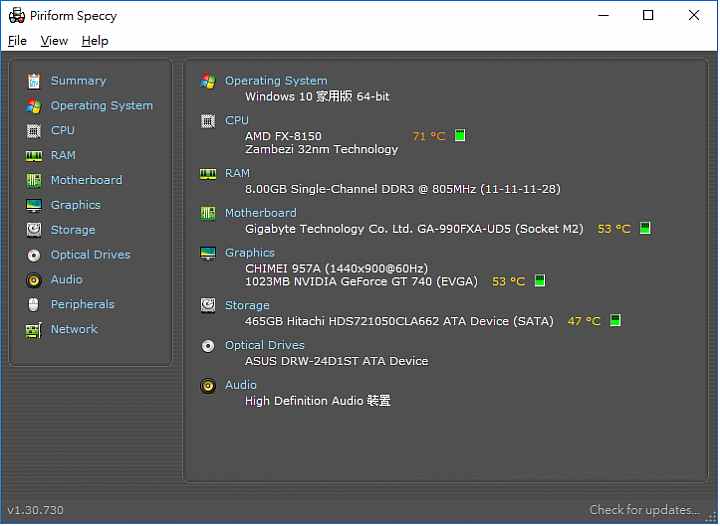Minimize the Speccy window

[603, 15]
